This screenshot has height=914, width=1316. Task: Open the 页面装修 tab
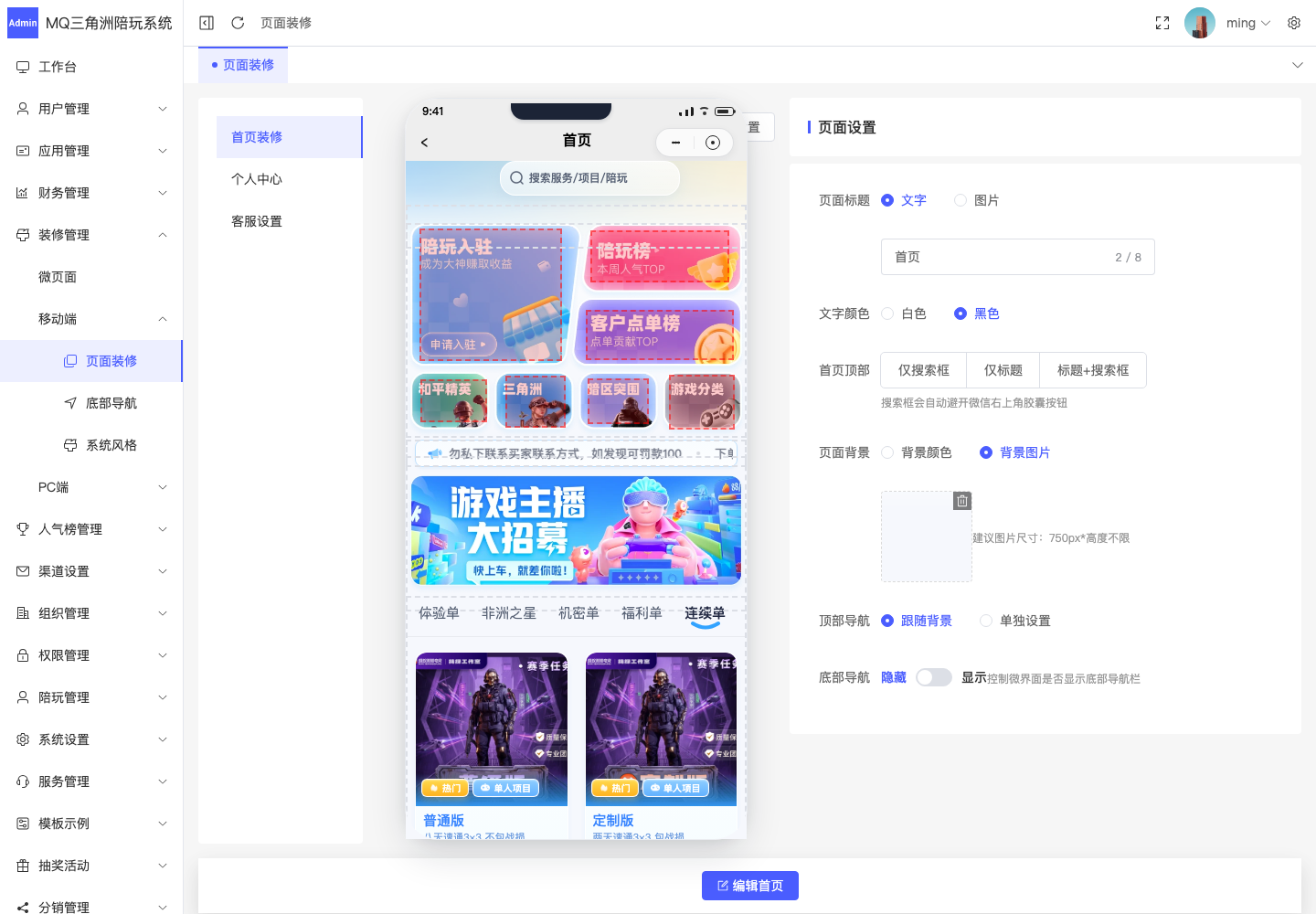coord(243,65)
